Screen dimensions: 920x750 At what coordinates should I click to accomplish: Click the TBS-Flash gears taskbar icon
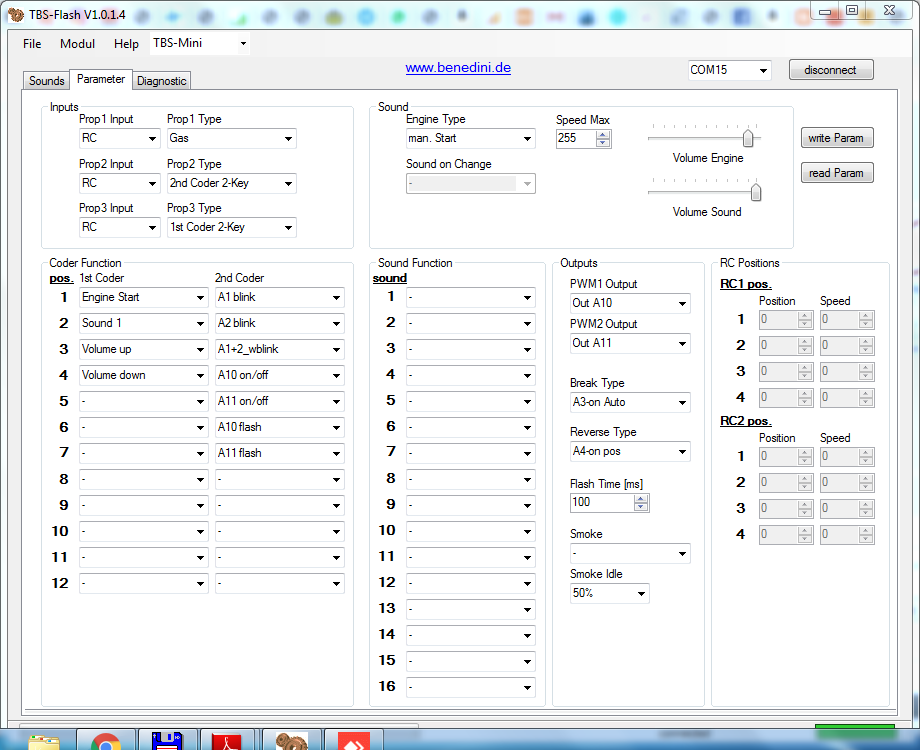292,742
